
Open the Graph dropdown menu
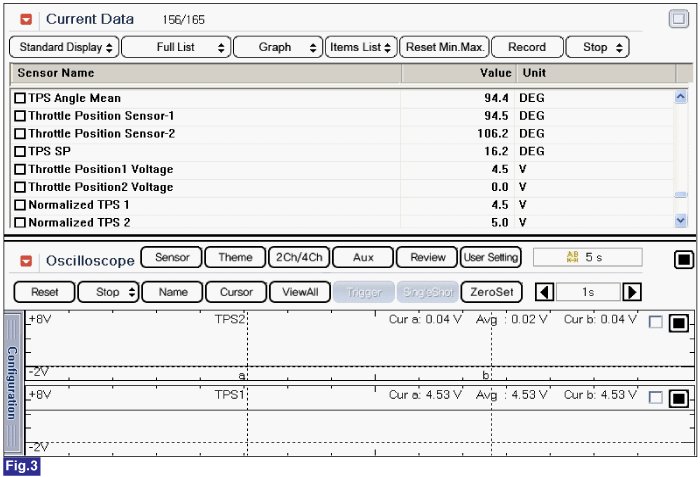[x=279, y=47]
